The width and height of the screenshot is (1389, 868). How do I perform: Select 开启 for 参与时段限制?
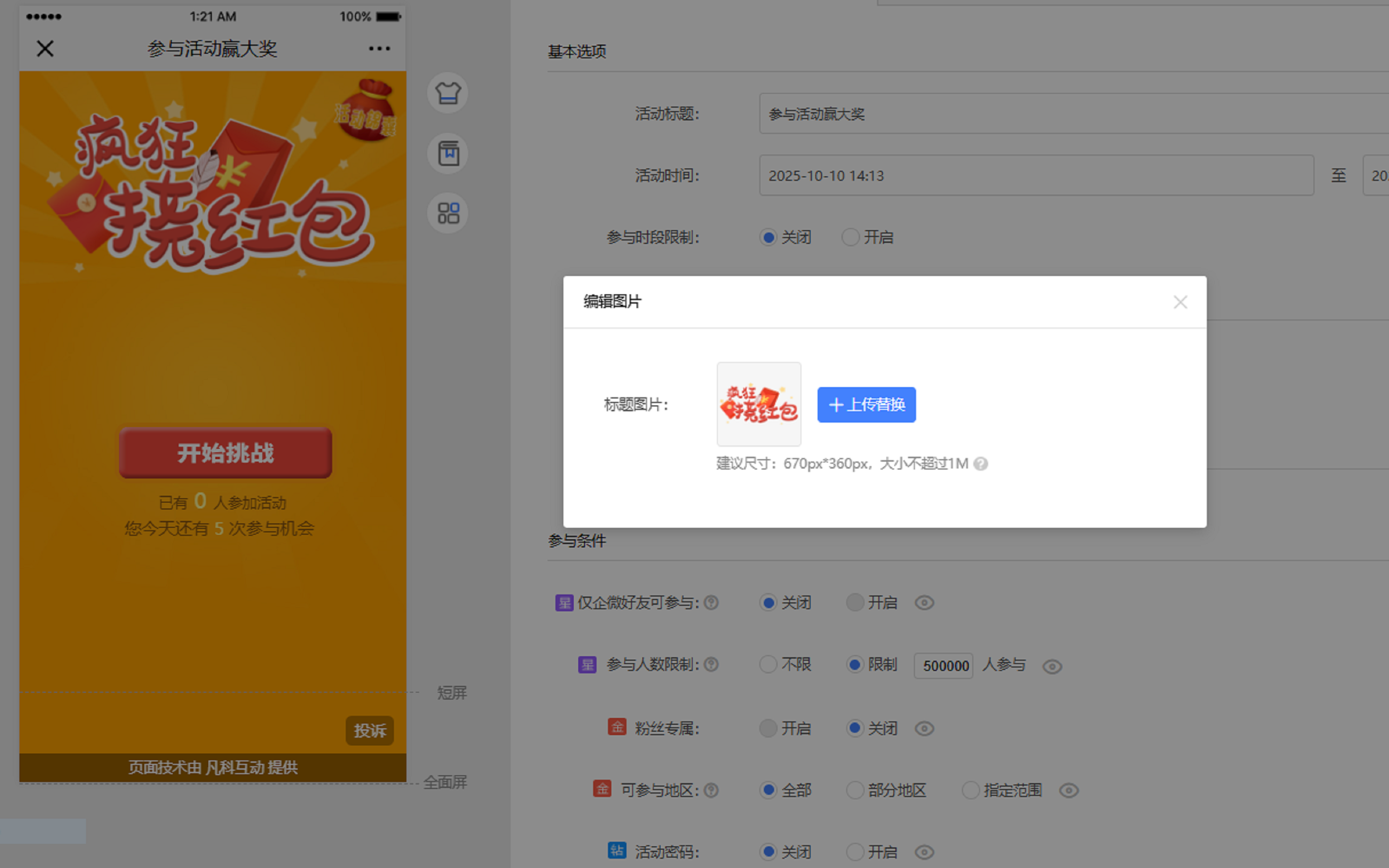click(x=850, y=237)
